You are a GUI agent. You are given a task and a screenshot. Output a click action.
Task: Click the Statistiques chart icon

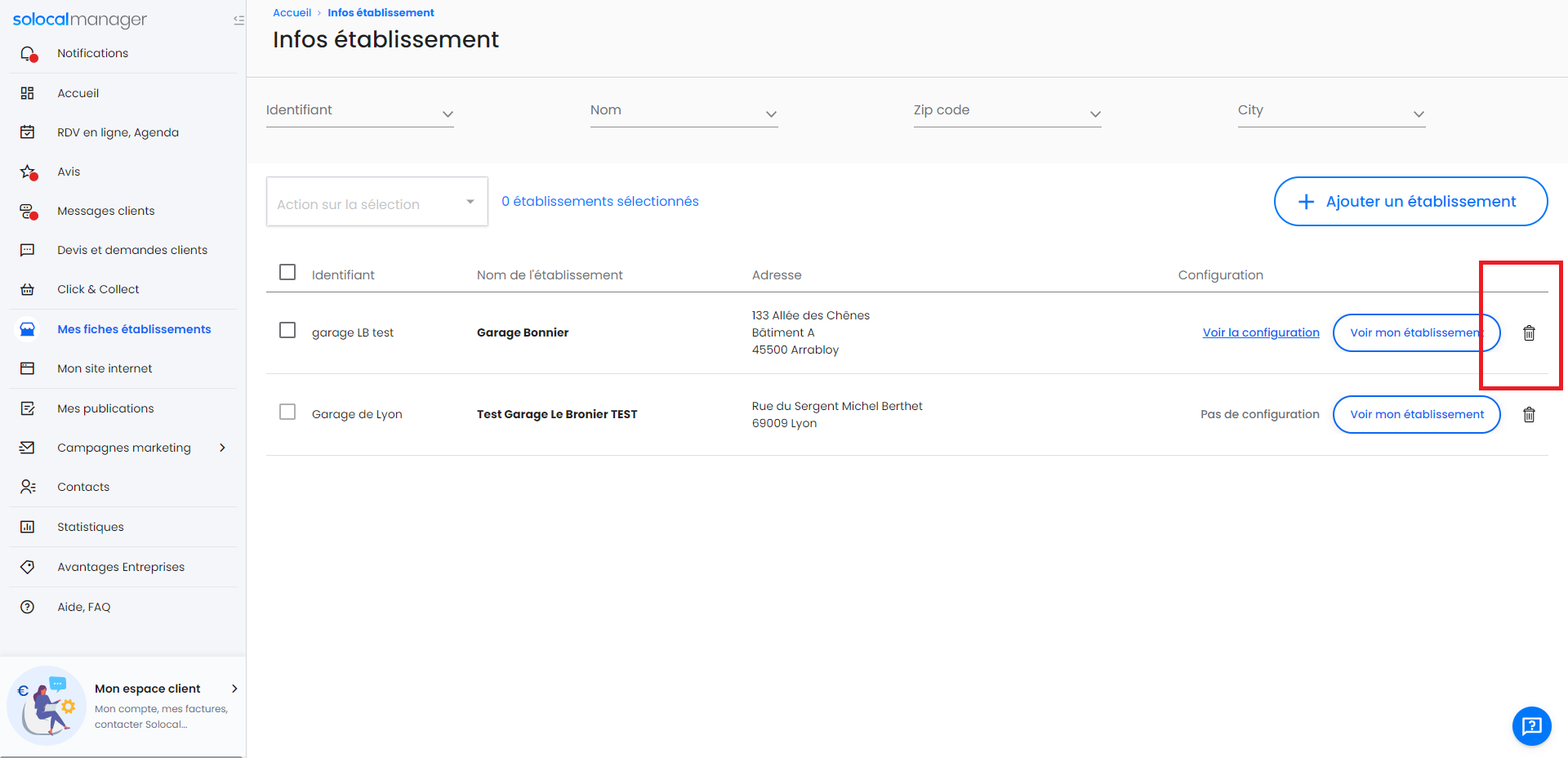(x=28, y=527)
